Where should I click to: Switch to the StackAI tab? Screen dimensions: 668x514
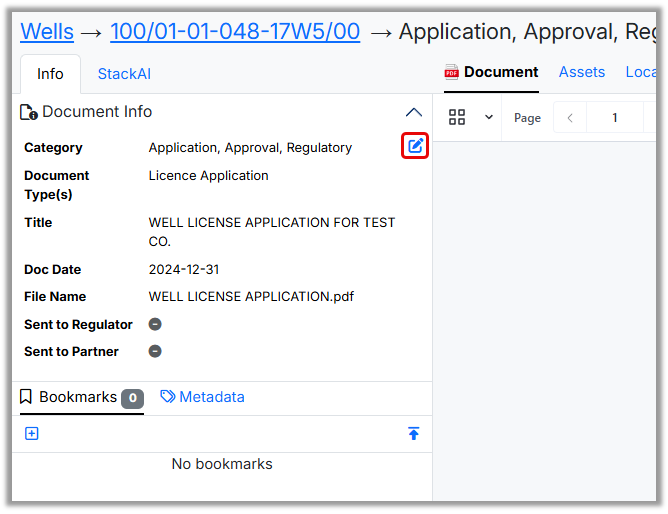(124, 74)
